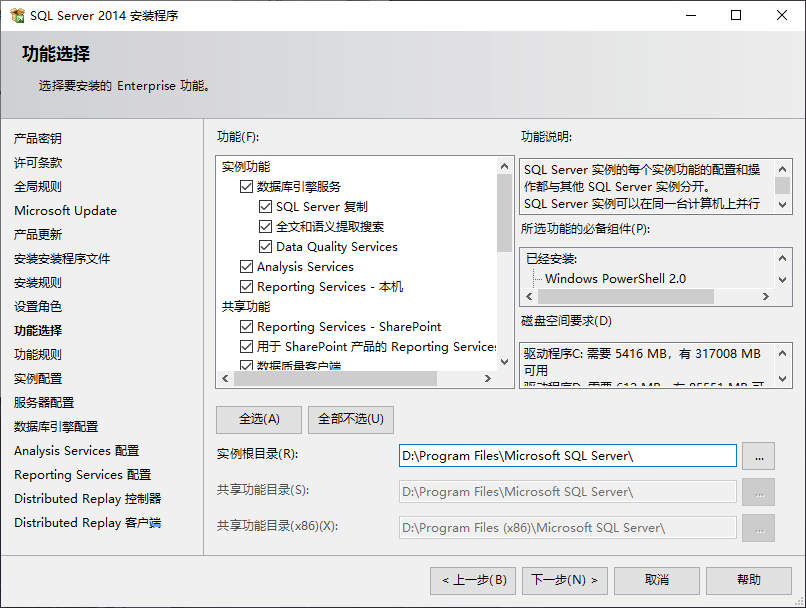
Task: Select 产品更新 step in sidebar
Action: tap(38, 234)
